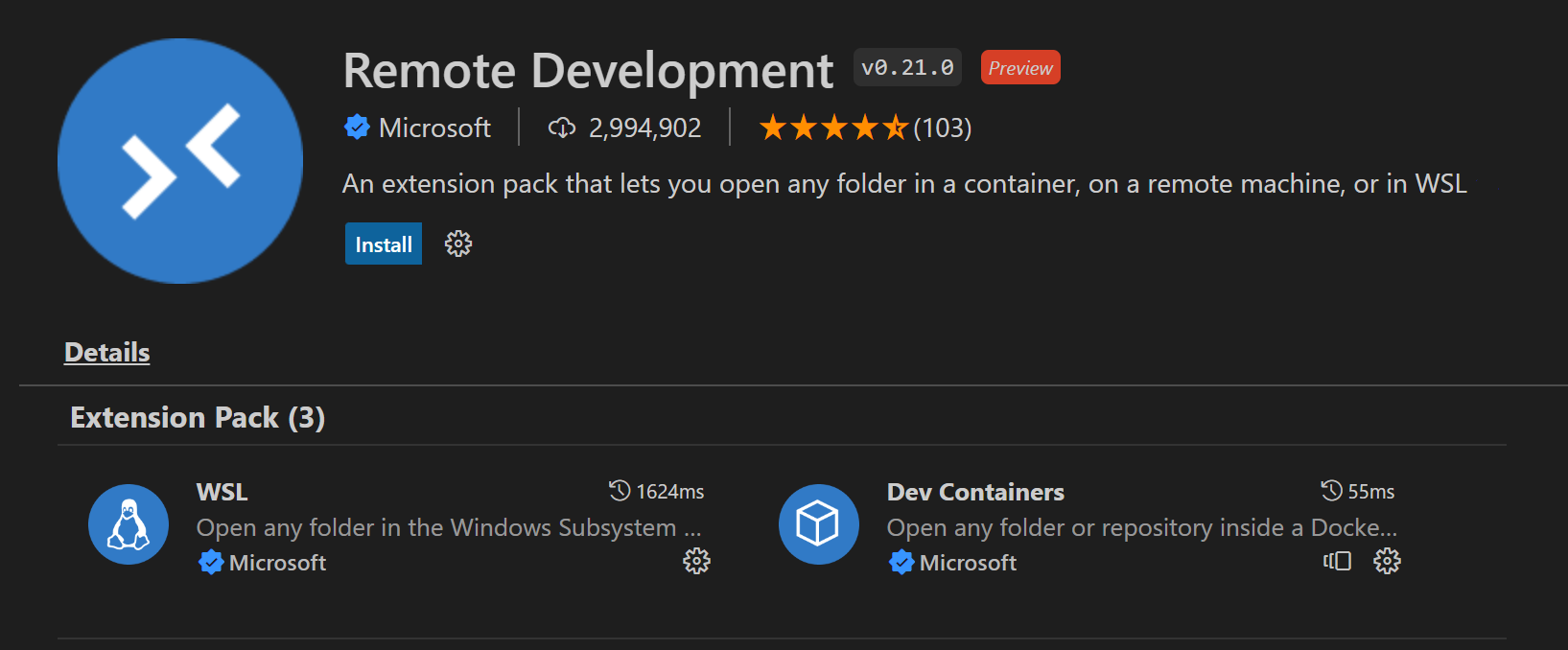Click Microsoft publisher under Dev Containers
The height and width of the screenshot is (650, 1568).
(968, 563)
